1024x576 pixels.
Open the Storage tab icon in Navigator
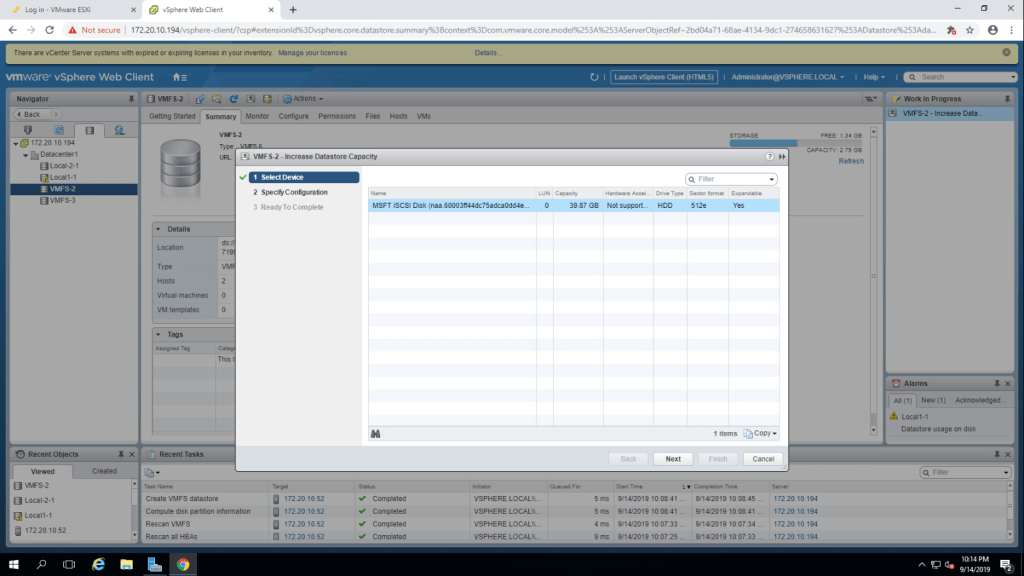coord(89,130)
